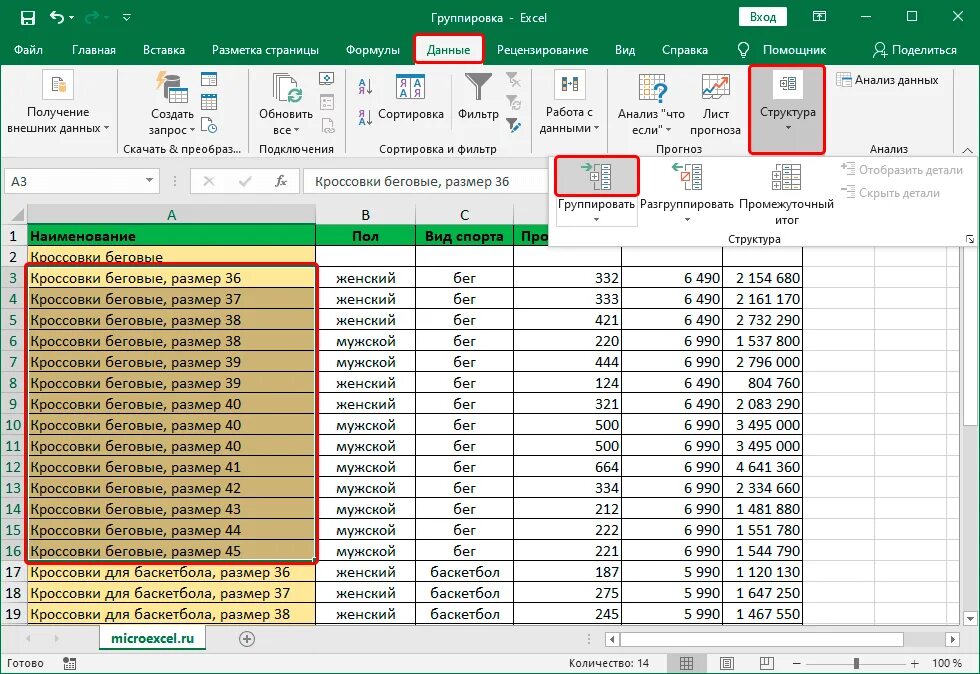The width and height of the screenshot is (980, 674).
Task: Expand the Обновить все dropdown arrow
Action: click(x=296, y=130)
